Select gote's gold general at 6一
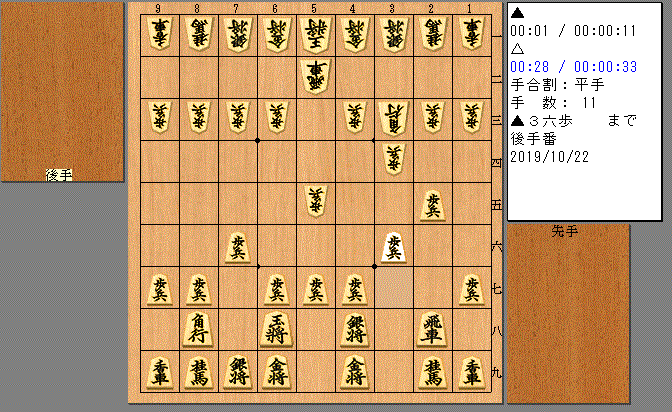Viewport: 672px width, 412px height. [x=277, y=33]
